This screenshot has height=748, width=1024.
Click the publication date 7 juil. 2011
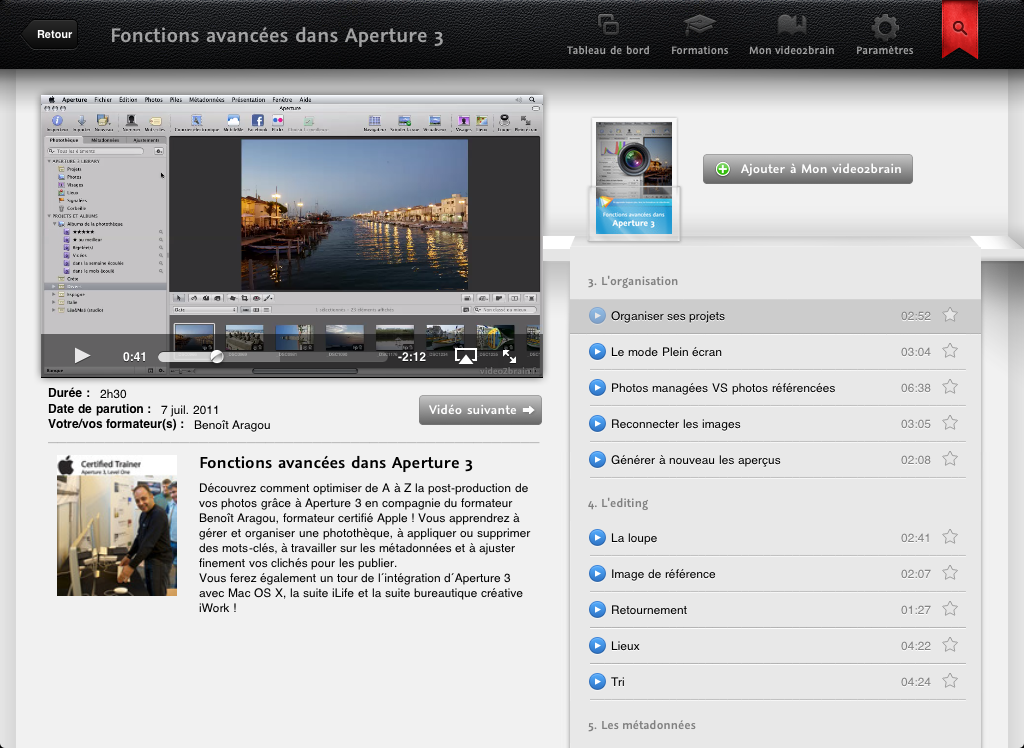[x=189, y=410]
